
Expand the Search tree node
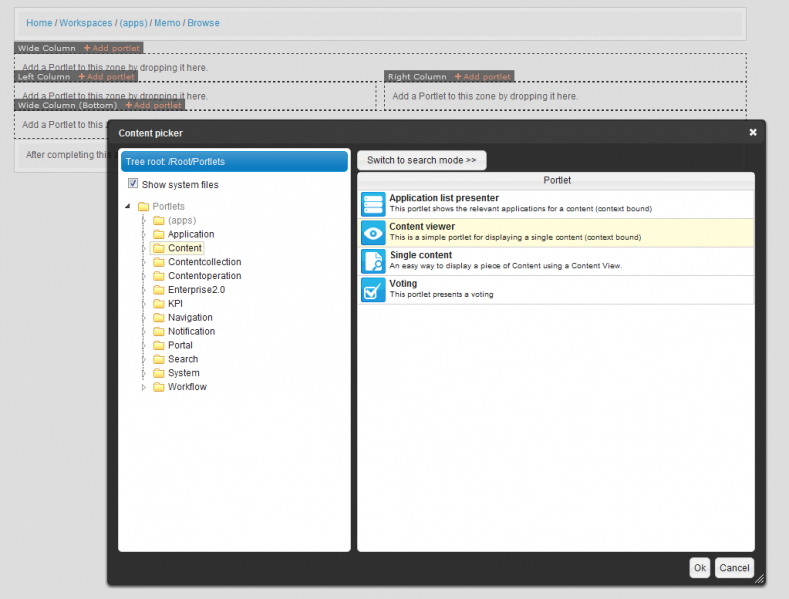coord(144,359)
